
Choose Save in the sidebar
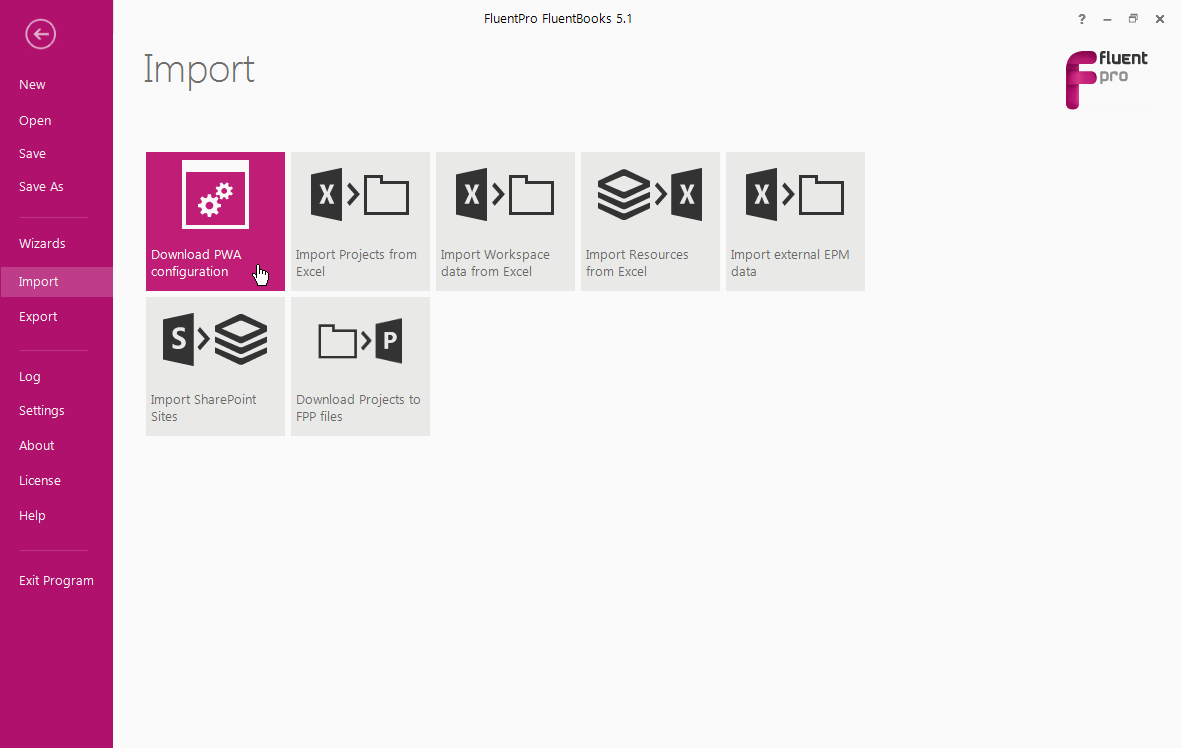32,154
